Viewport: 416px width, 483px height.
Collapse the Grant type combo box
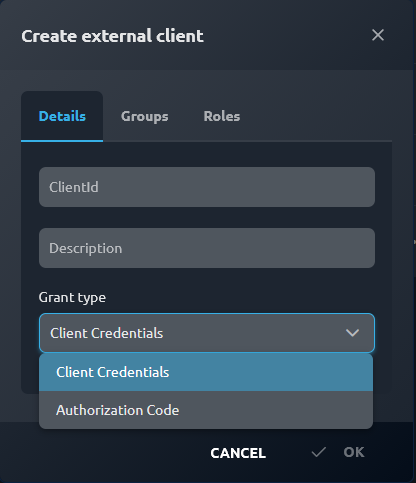pos(207,333)
